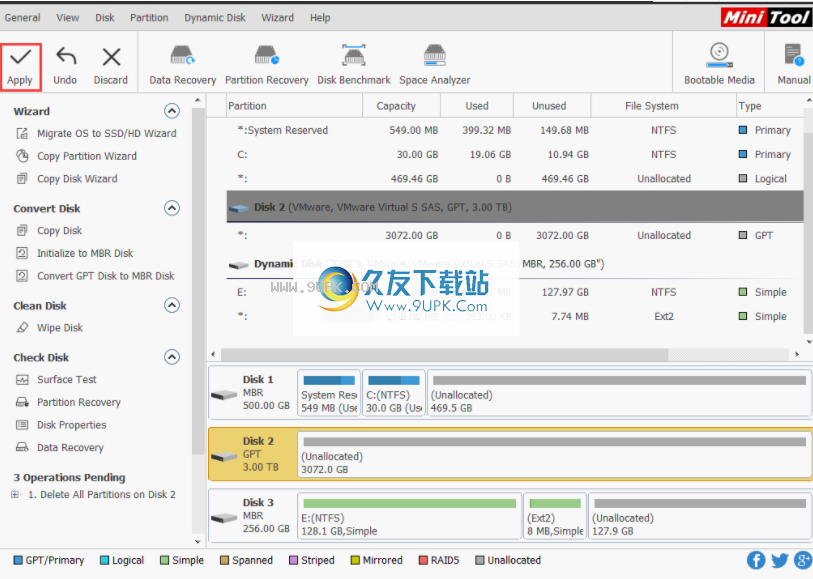This screenshot has height=579, width=813.
Task: Click Data Recovery icon in the sidebar
Action: (22, 447)
